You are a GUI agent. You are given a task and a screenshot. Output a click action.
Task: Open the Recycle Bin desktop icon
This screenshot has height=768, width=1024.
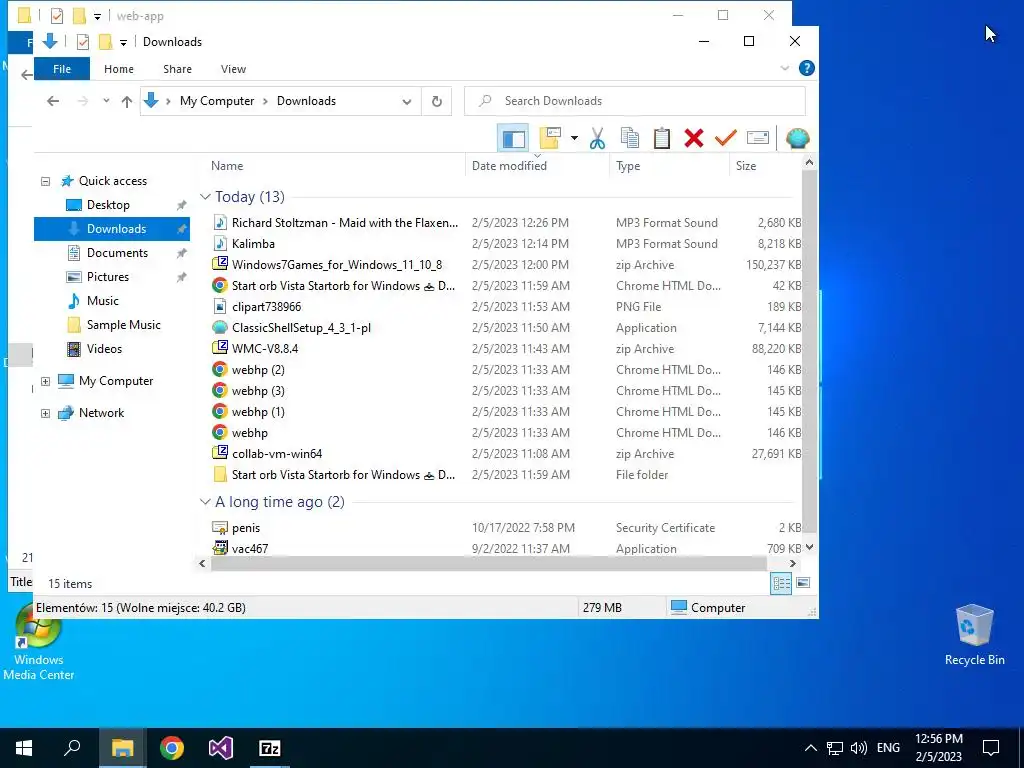(974, 635)
